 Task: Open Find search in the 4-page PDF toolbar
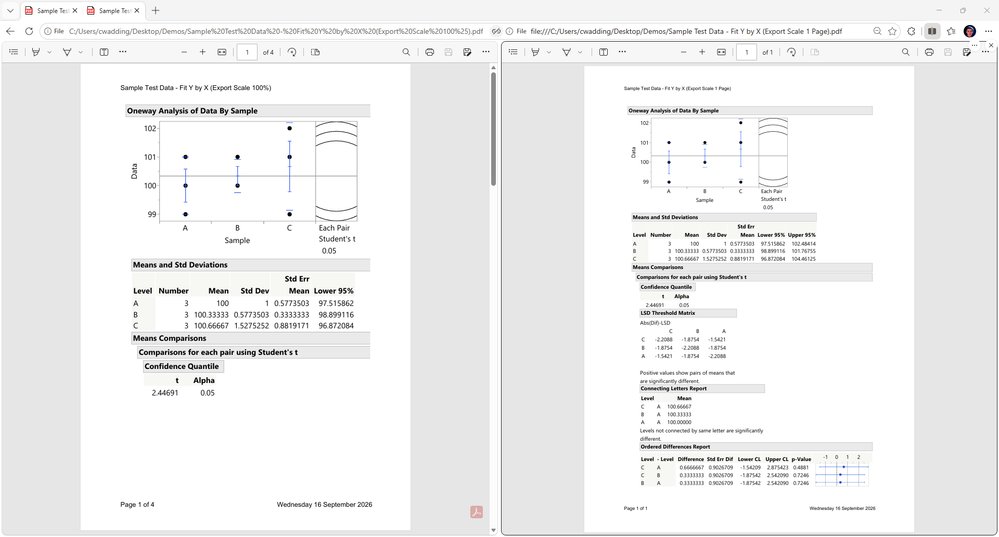[406, 52]
